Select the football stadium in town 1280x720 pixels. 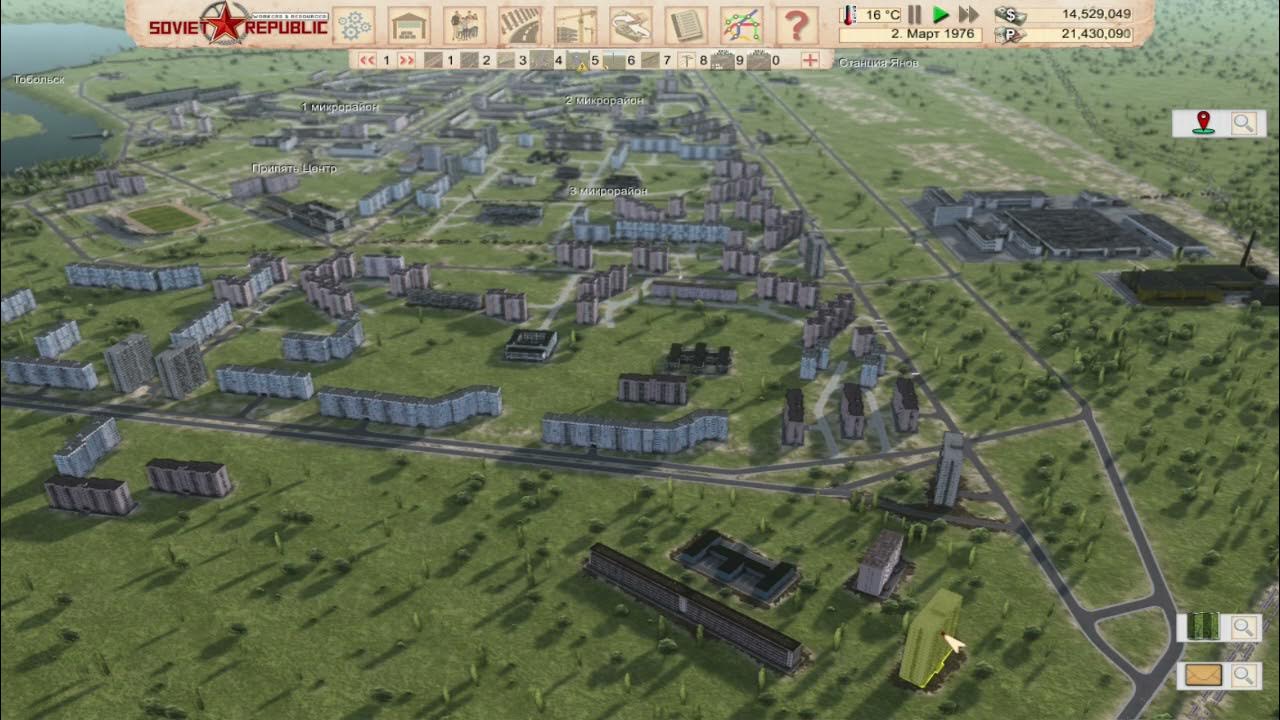coord(163,217)
